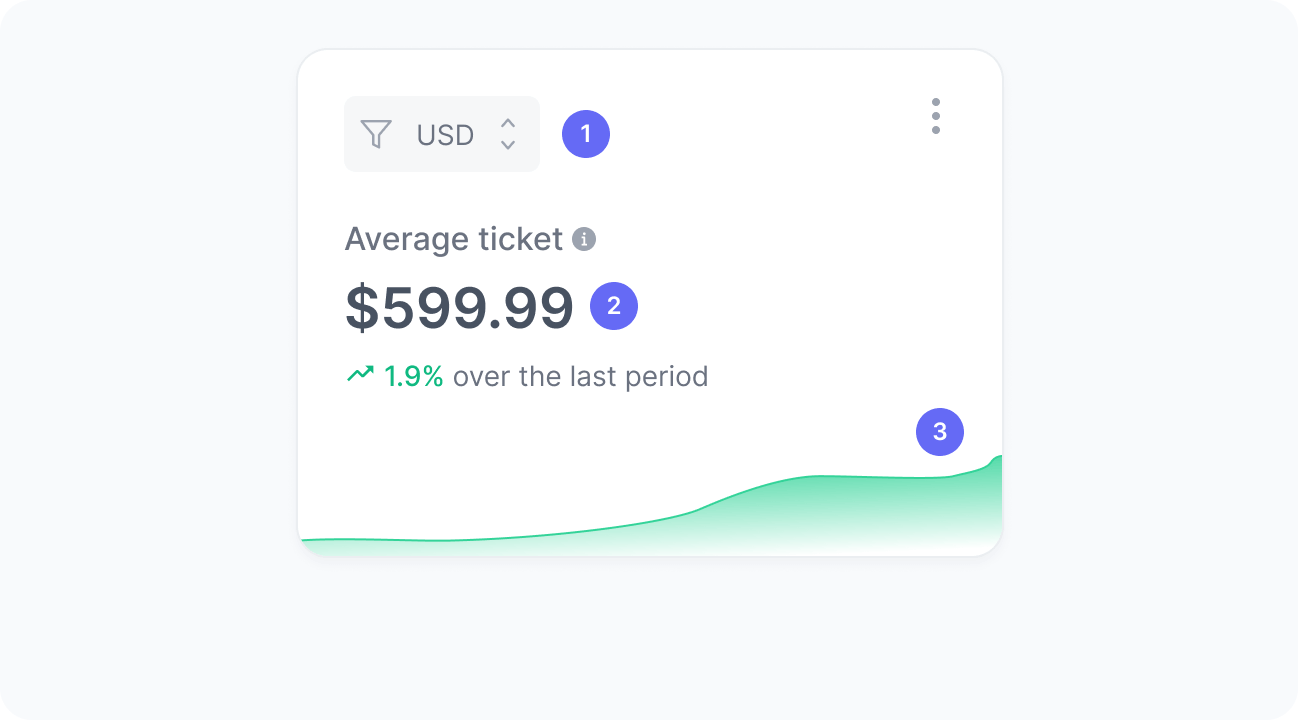This screenshot has height=720, width=1298.
Task: Click the numbered marker 1 badge
Action: coord(586,133)
